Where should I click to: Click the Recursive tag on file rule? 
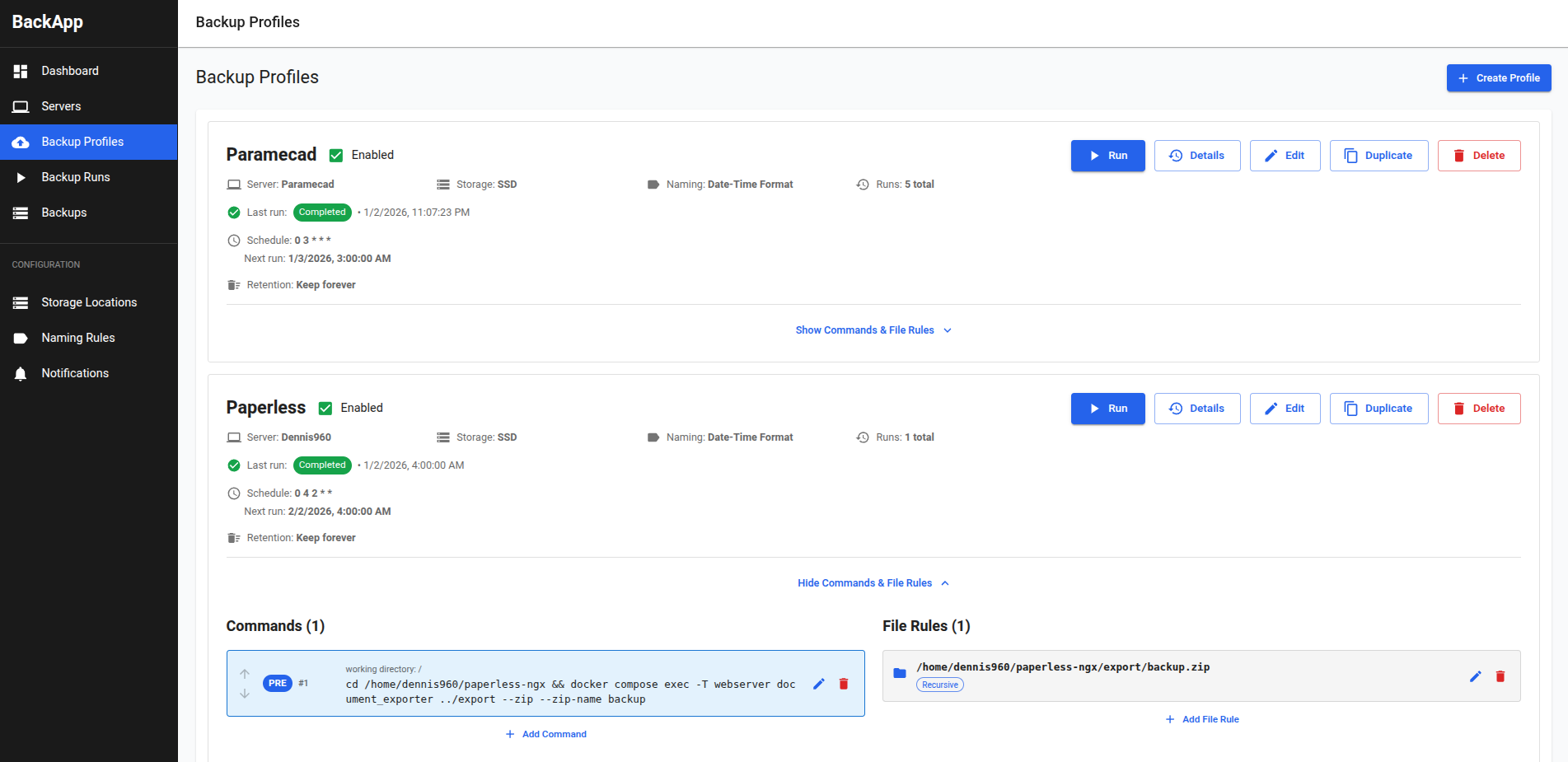(940, 685)
